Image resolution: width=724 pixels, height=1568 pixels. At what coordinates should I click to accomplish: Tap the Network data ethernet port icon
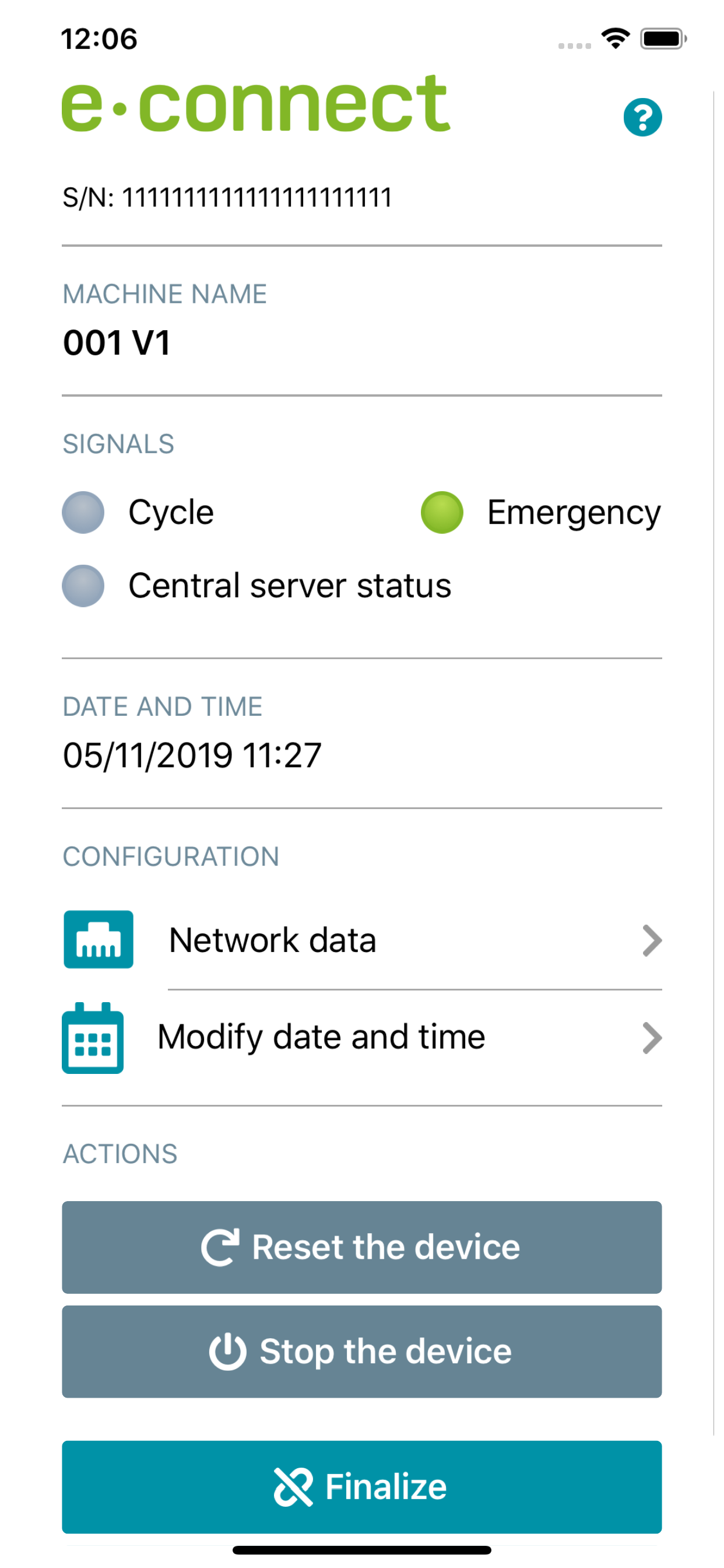pos(99,939)
